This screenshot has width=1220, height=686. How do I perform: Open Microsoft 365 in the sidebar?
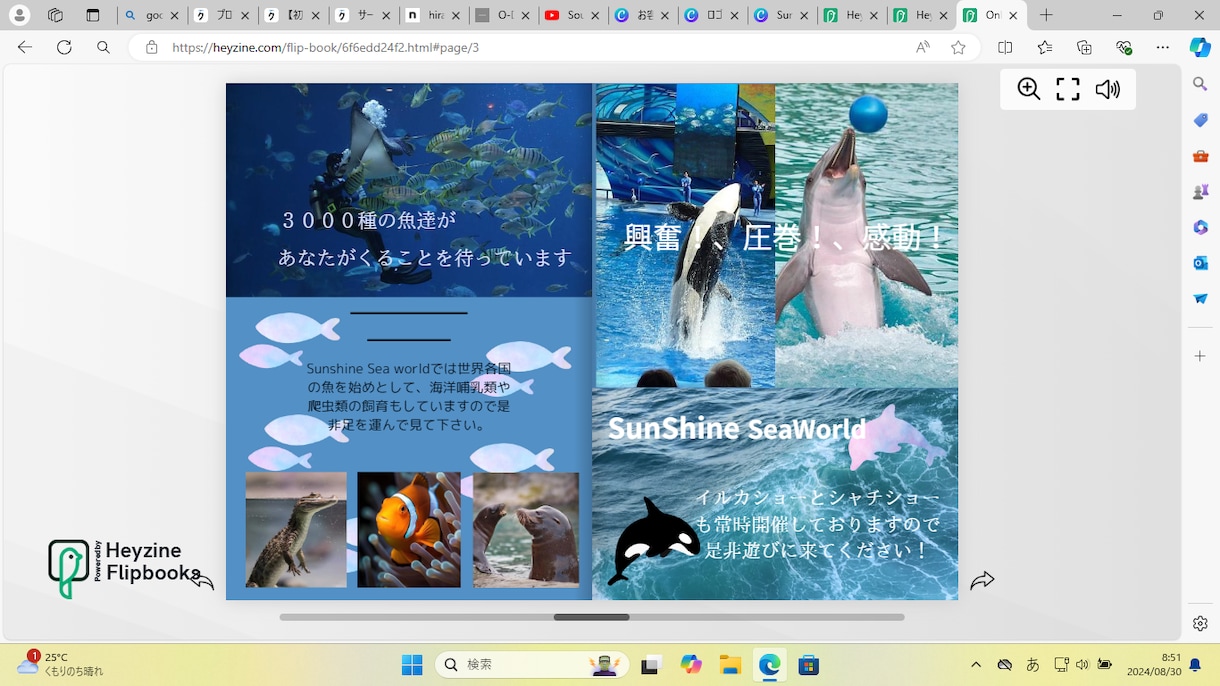[1200, 227]
